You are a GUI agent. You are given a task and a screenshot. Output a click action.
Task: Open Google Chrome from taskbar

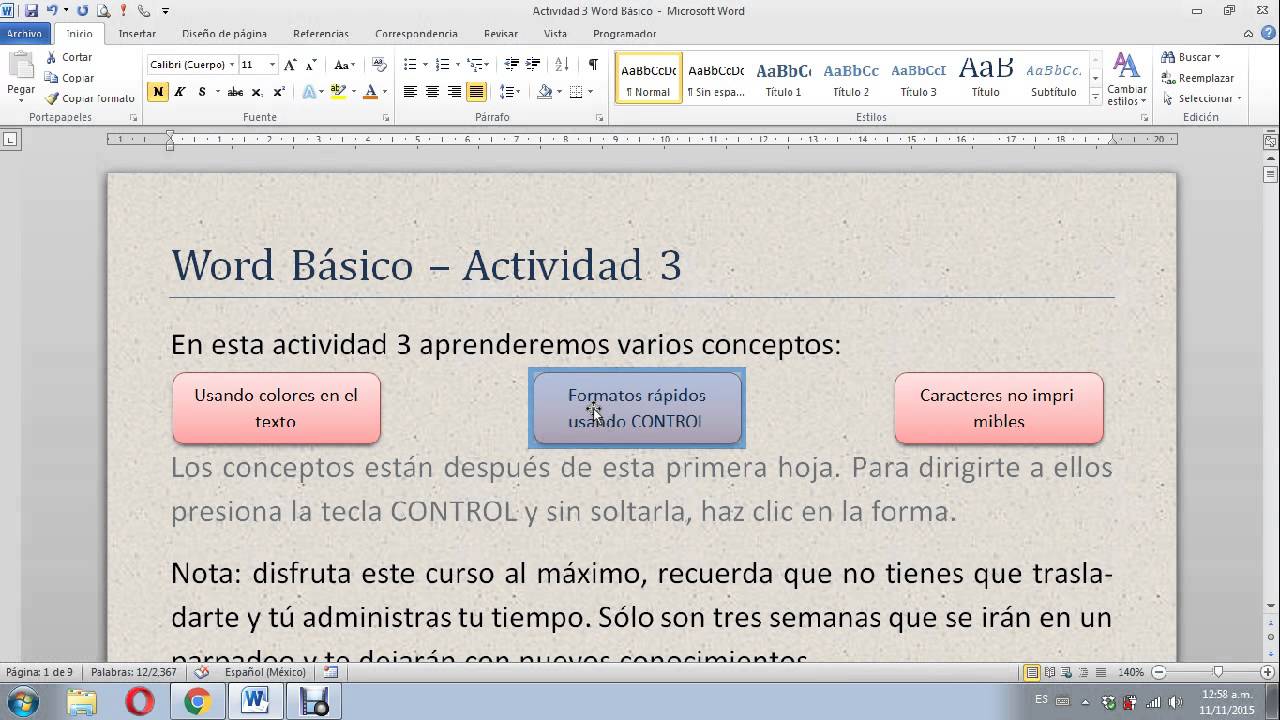pos(197,703)
